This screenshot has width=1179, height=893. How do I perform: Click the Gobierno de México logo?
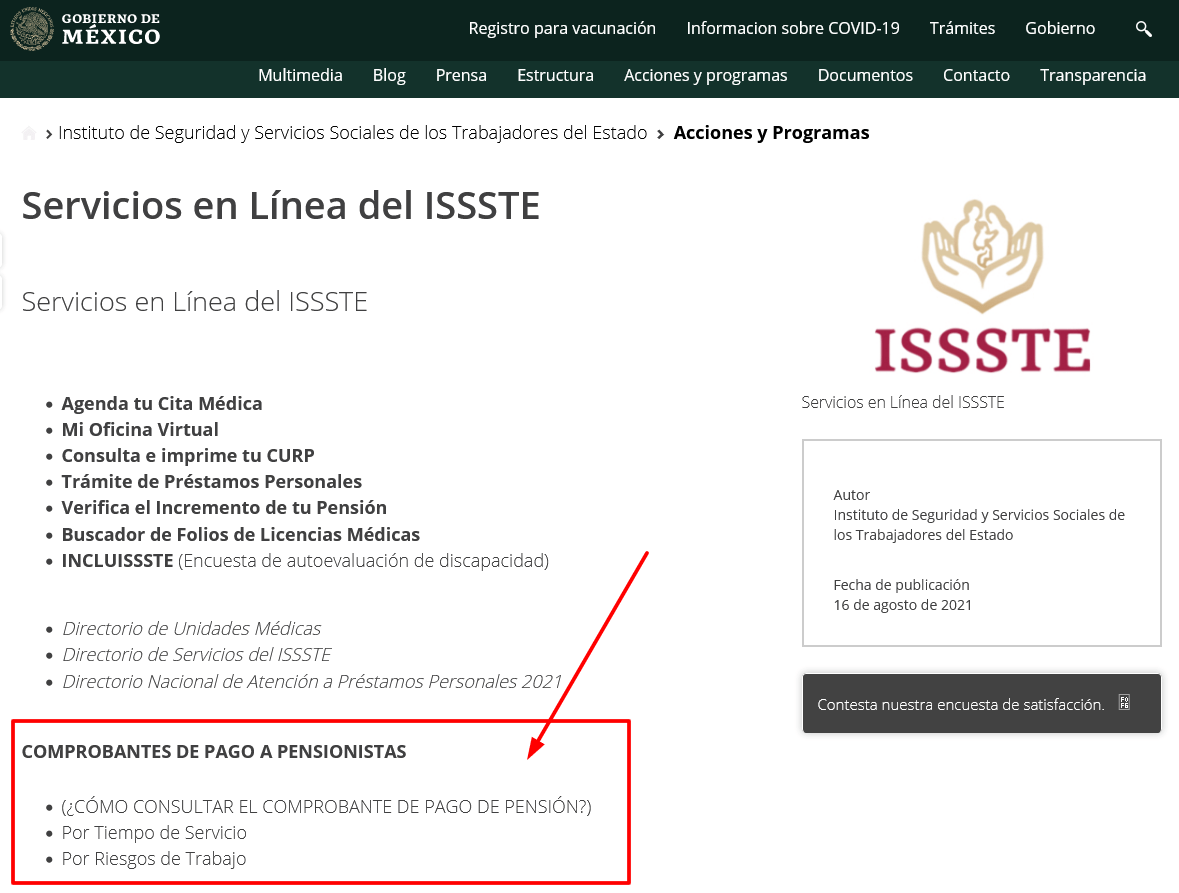[x=85, y=29]
